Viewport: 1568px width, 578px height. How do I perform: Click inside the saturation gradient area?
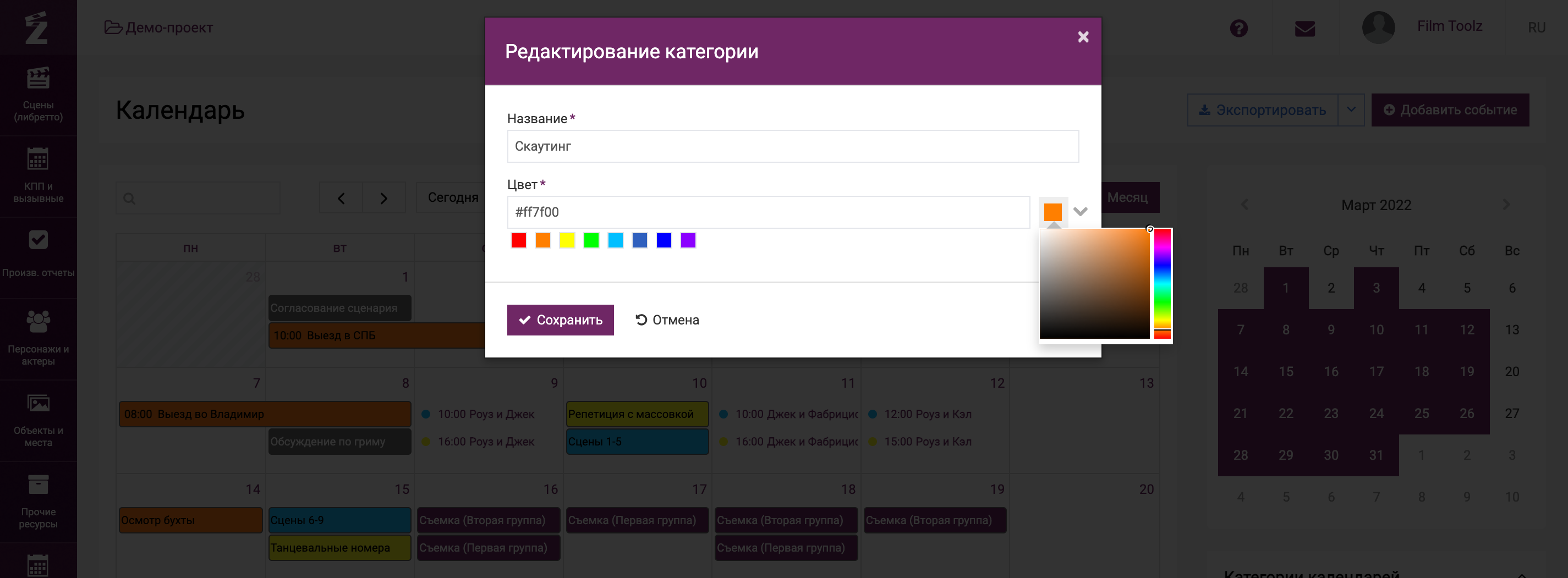(1094, 284)
